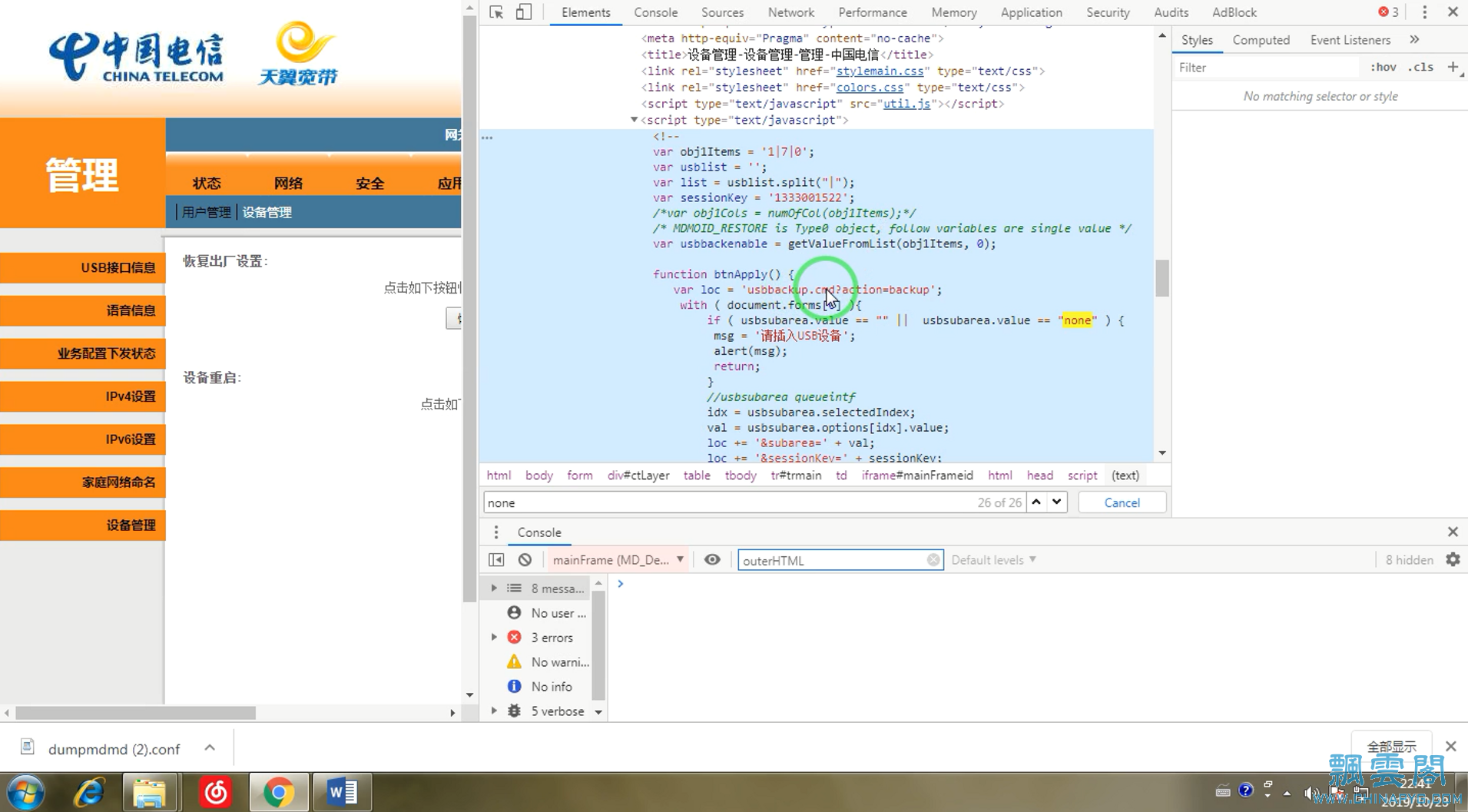
Task: Close the console drawer
Action: coord(1453,532)
